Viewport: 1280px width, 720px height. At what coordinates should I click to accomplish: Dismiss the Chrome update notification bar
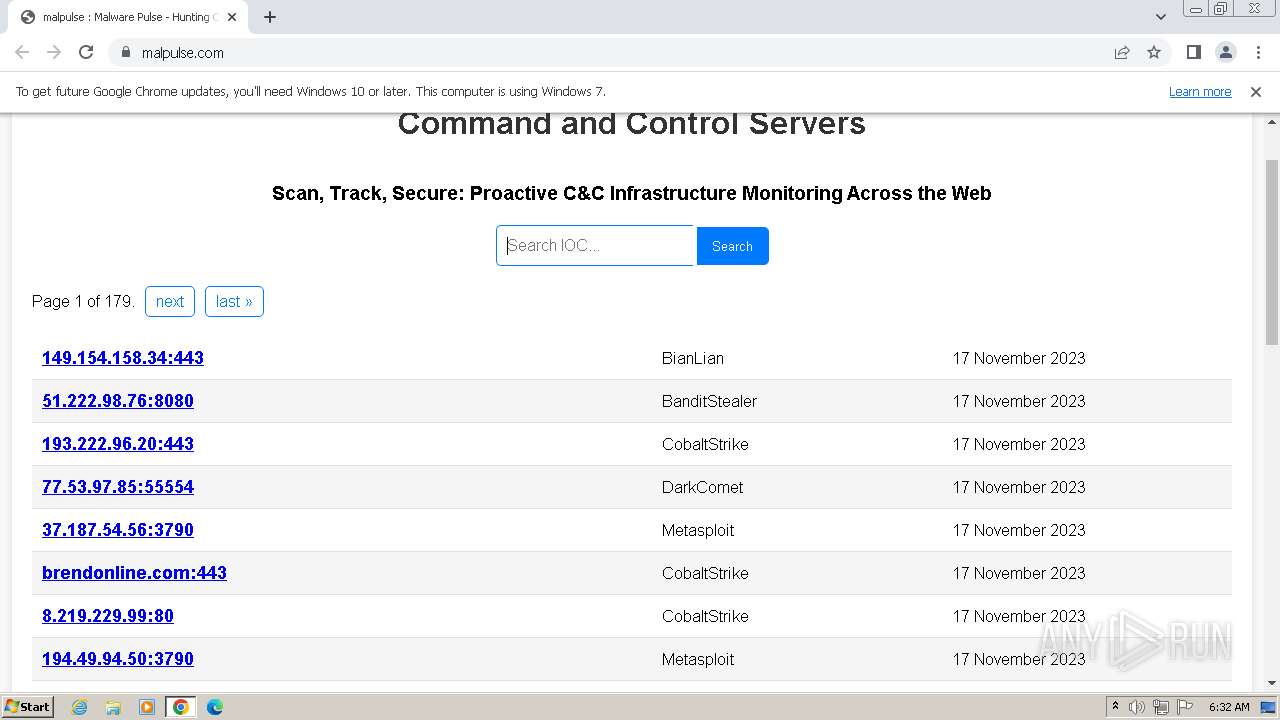coord(1256,91)
